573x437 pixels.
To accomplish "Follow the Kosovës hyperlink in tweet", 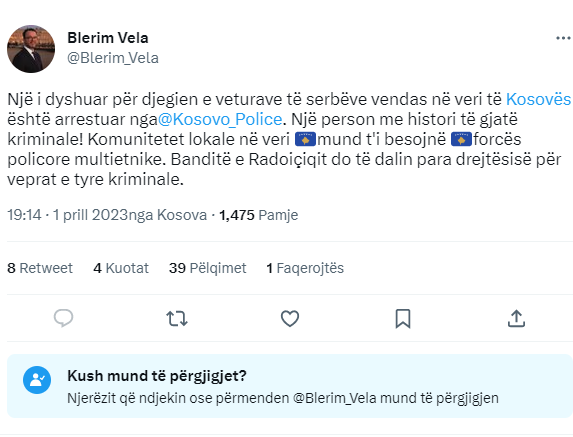I will point(538,99).
